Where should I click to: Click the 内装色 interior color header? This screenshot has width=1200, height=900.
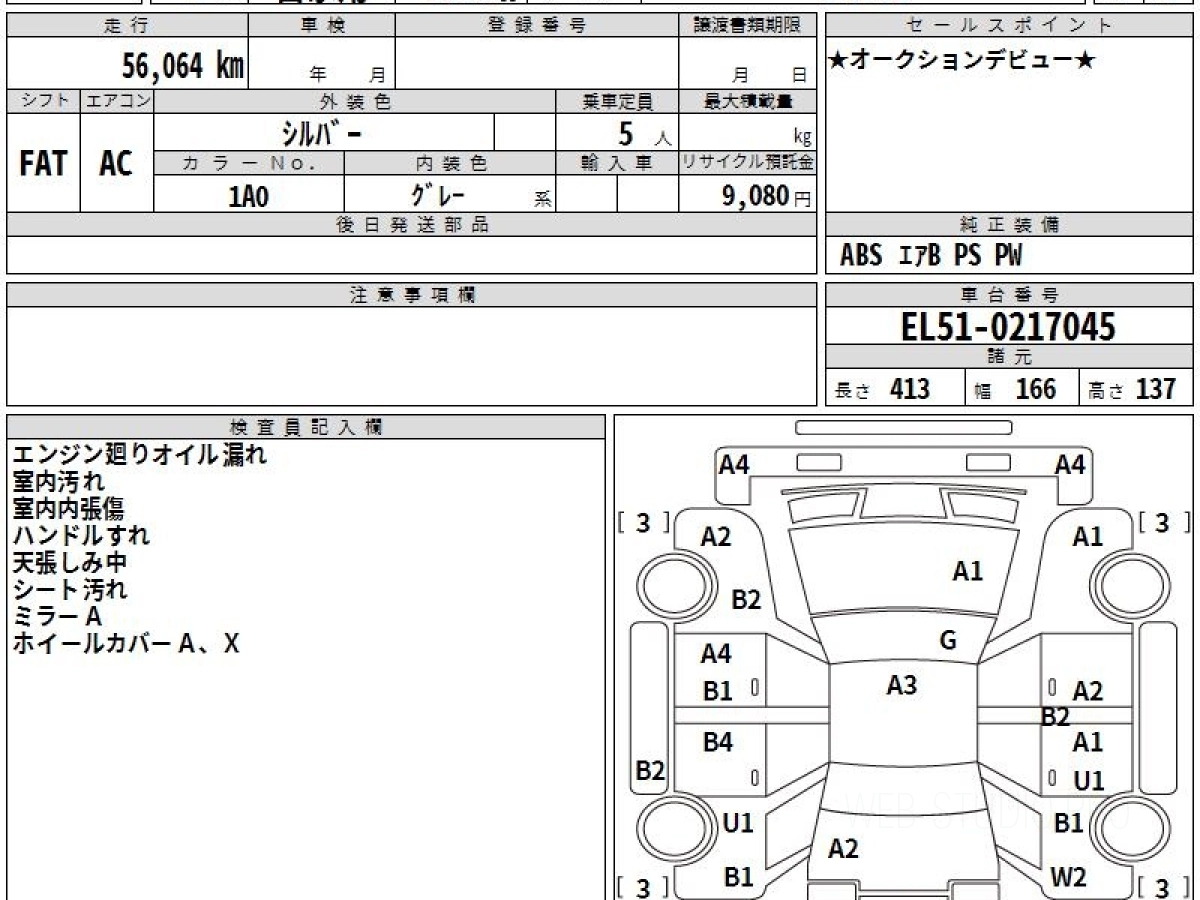(x=450, y=163)
